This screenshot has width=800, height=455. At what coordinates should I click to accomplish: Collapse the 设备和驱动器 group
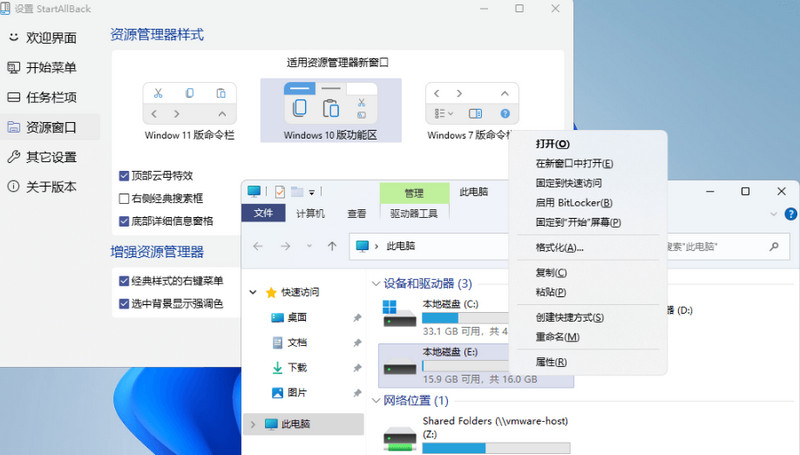pos(376,284)
